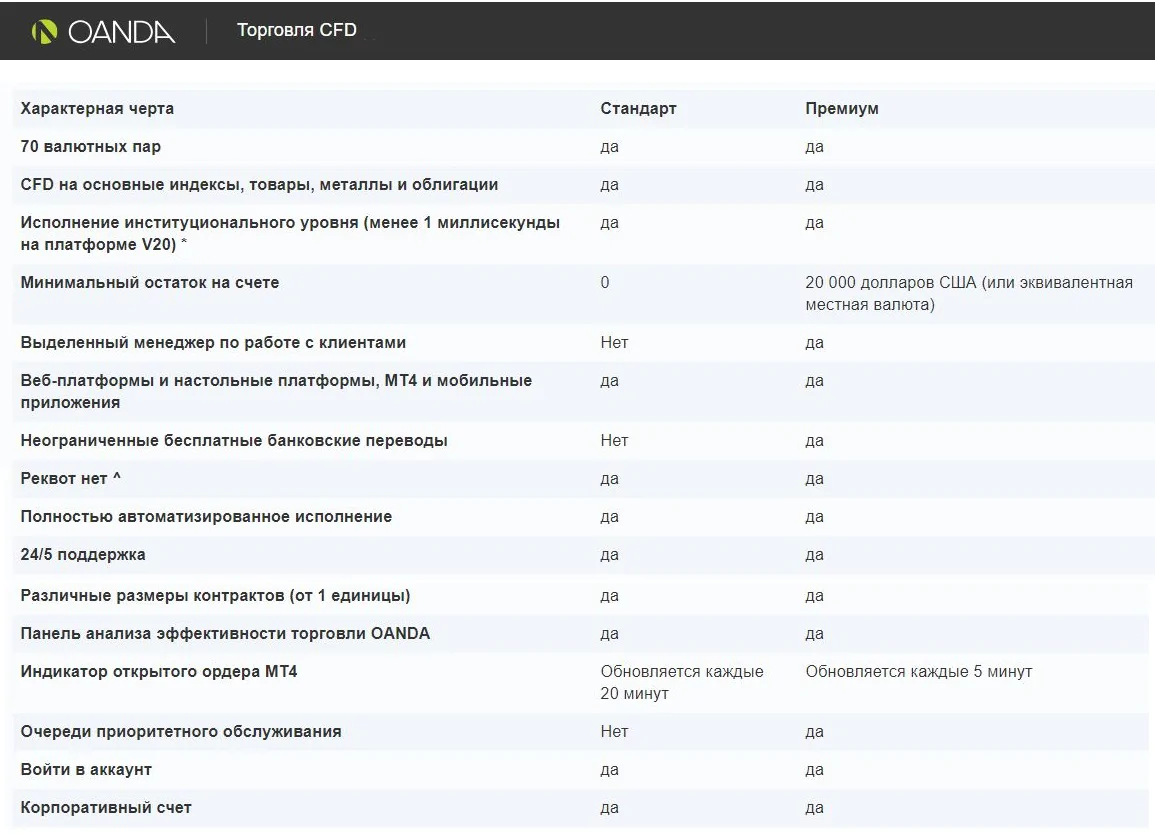Click the OANDA brand name text

click(x=122, y=32)
